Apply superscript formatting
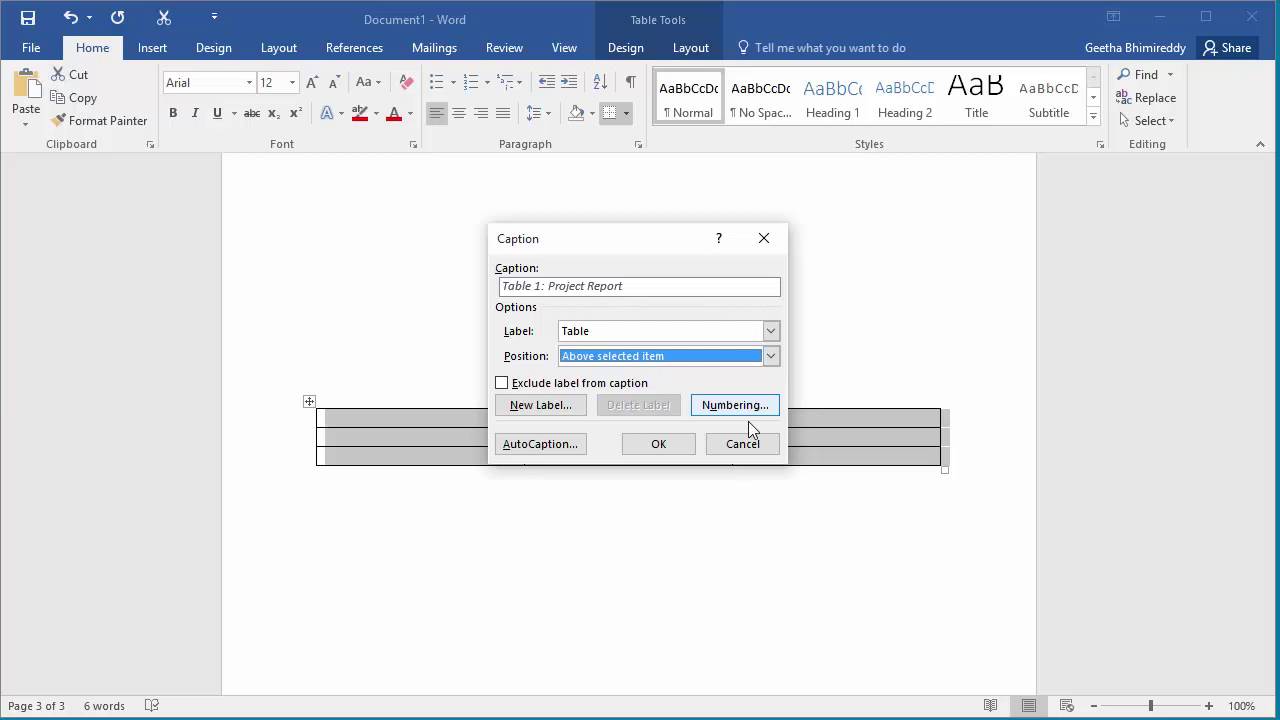 point(295,114)
